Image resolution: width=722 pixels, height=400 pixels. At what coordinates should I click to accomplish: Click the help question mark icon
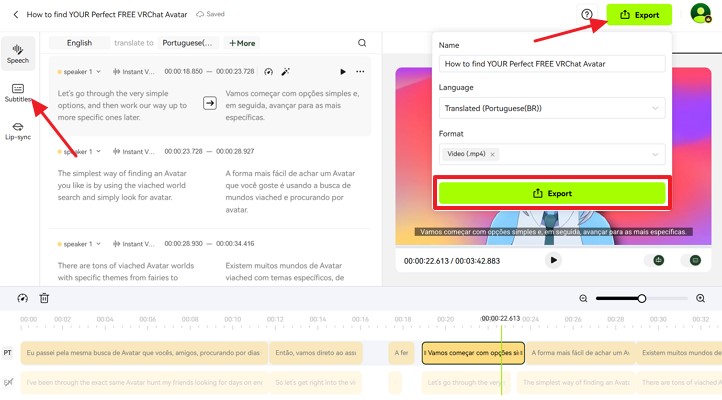coord(587,15)
